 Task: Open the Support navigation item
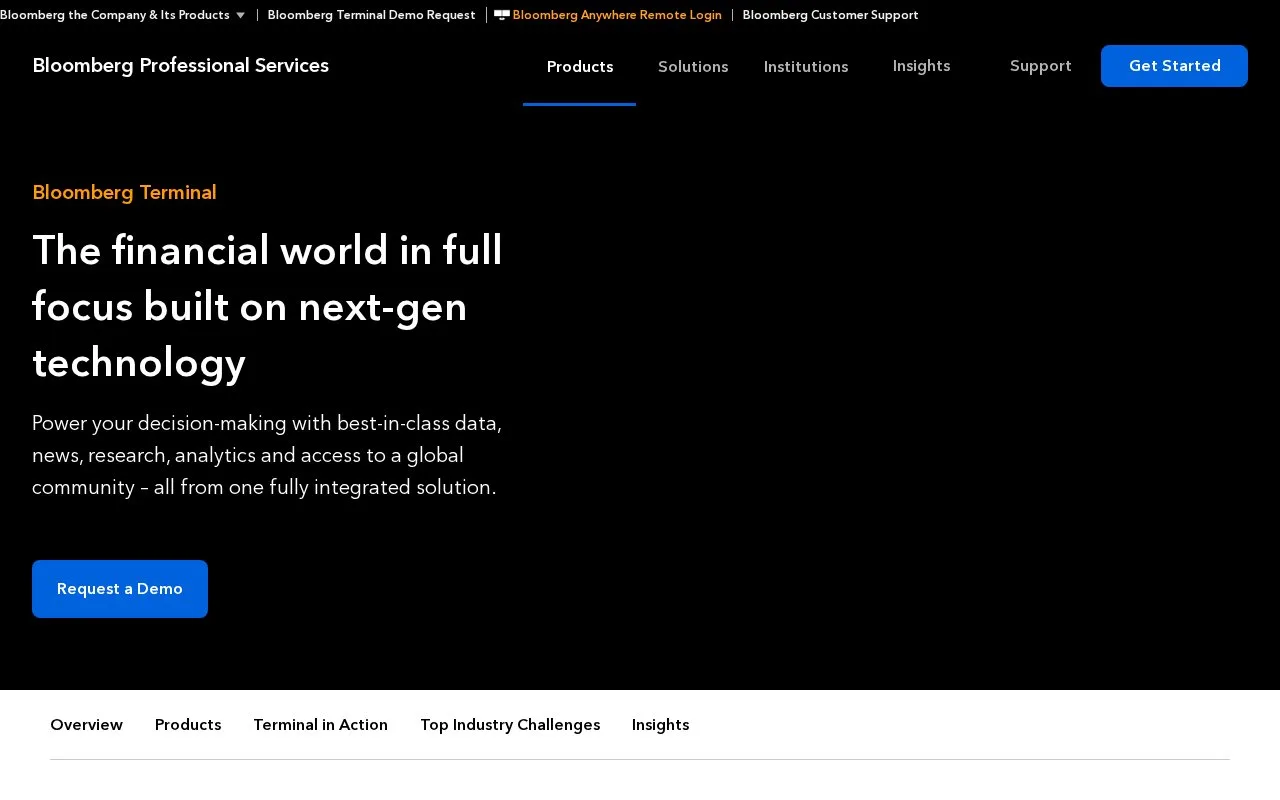pos(1041,66)
